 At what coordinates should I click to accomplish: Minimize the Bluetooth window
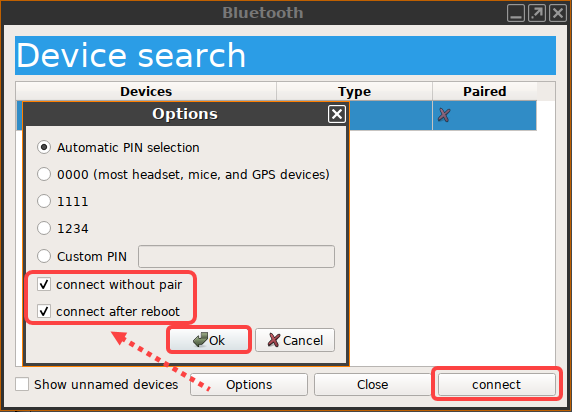point(516,13)
